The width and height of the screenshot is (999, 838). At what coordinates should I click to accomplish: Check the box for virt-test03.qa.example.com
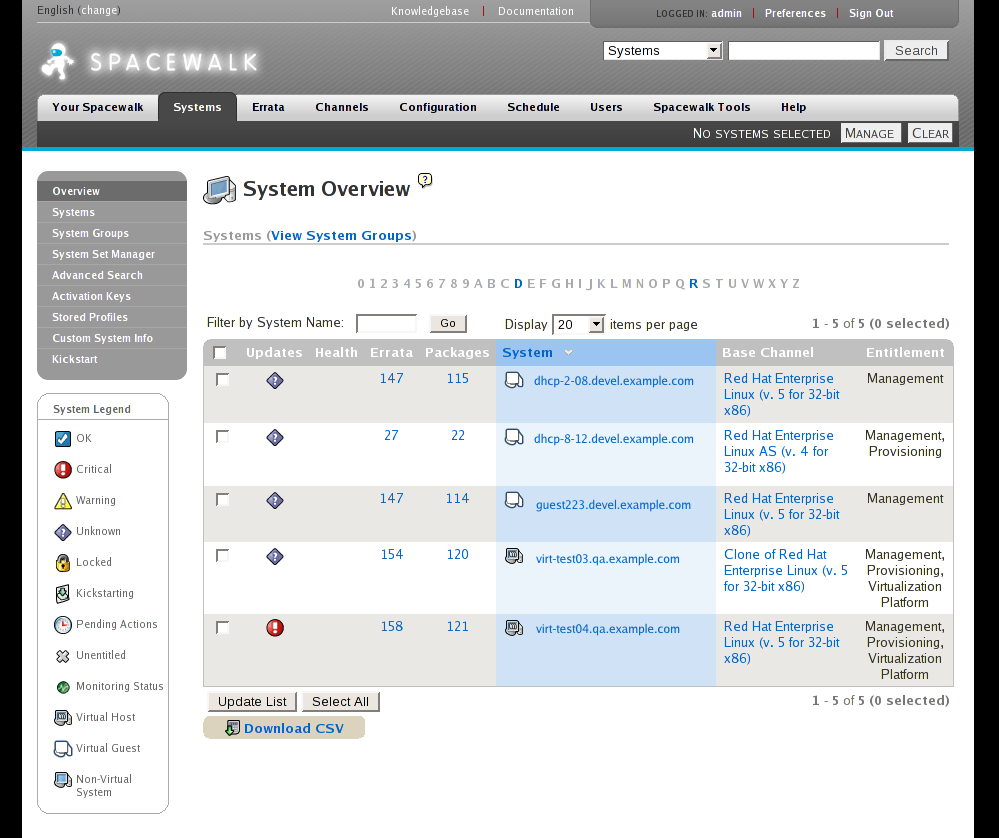click(x=222, y=556)
